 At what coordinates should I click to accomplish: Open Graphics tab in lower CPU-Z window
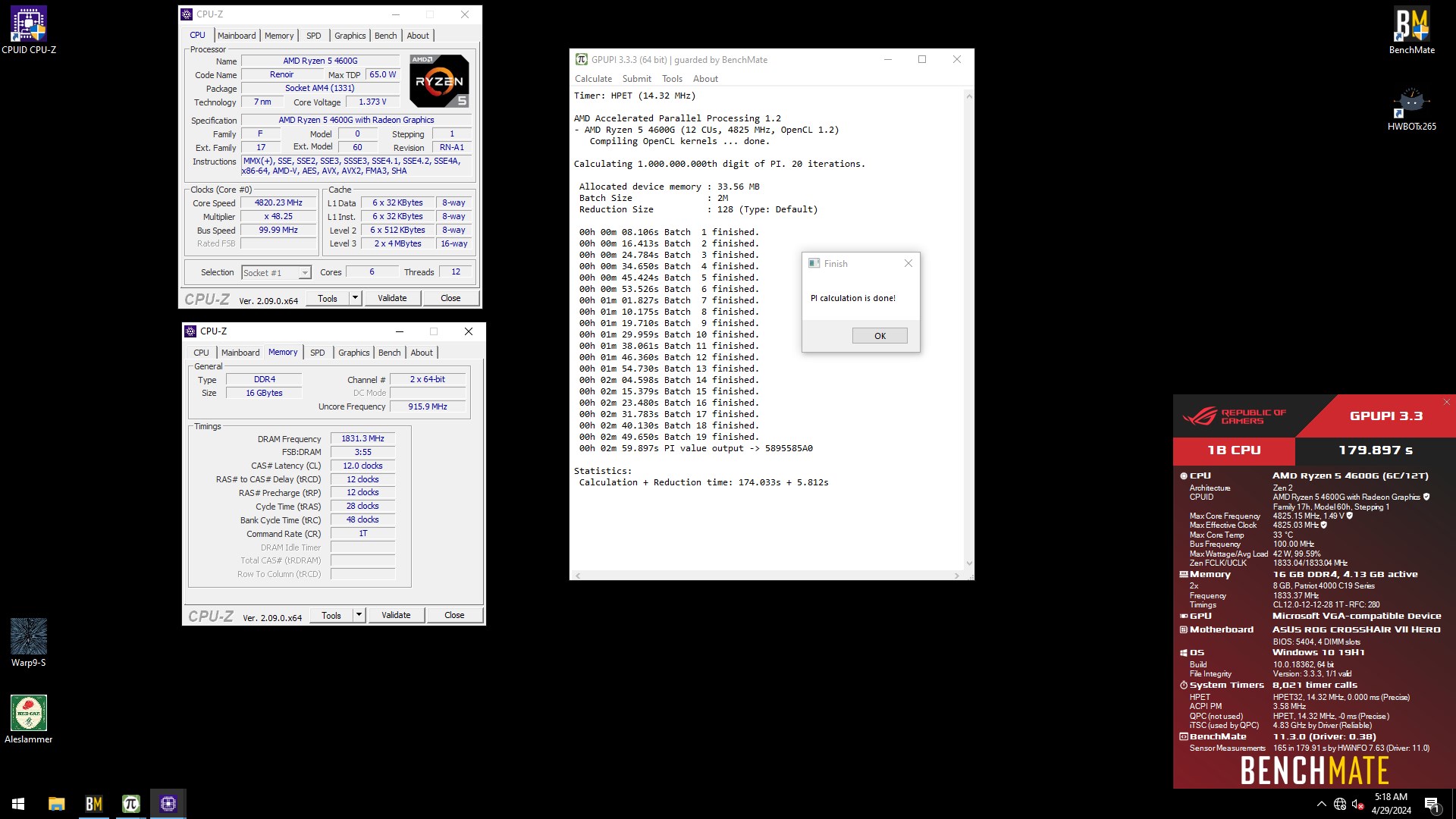pos(353,353)
